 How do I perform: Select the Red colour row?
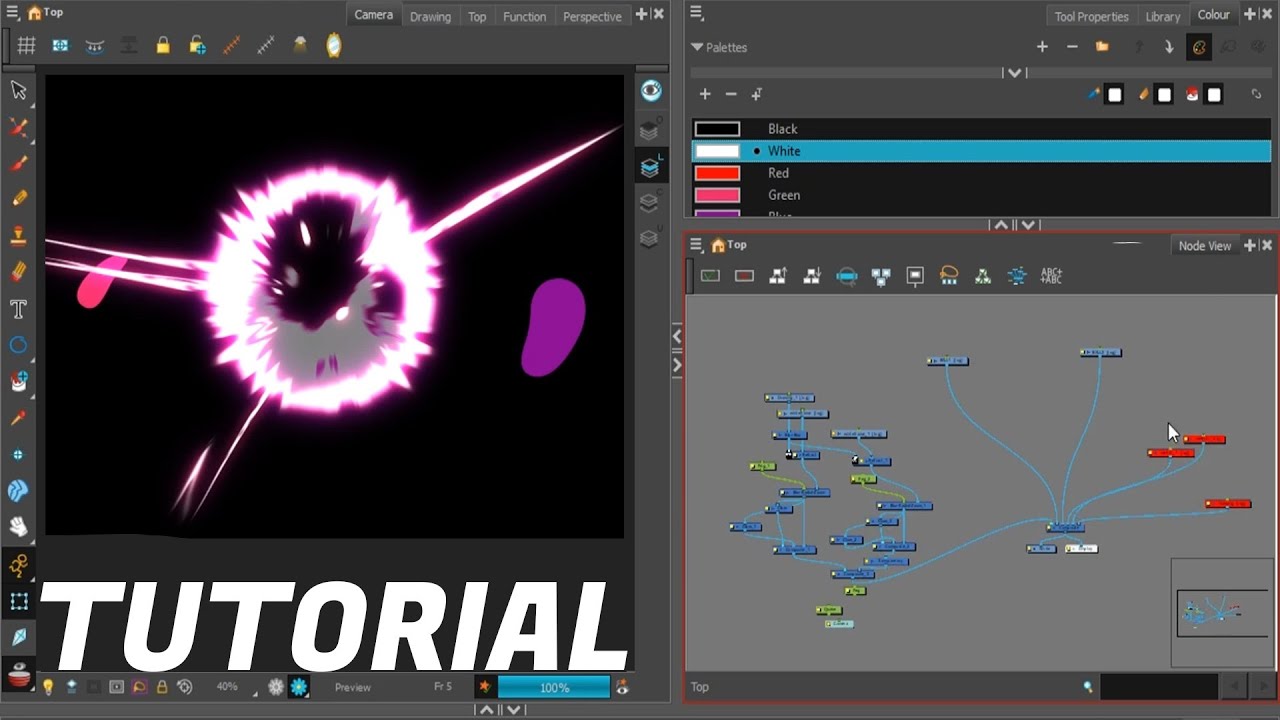981,173
